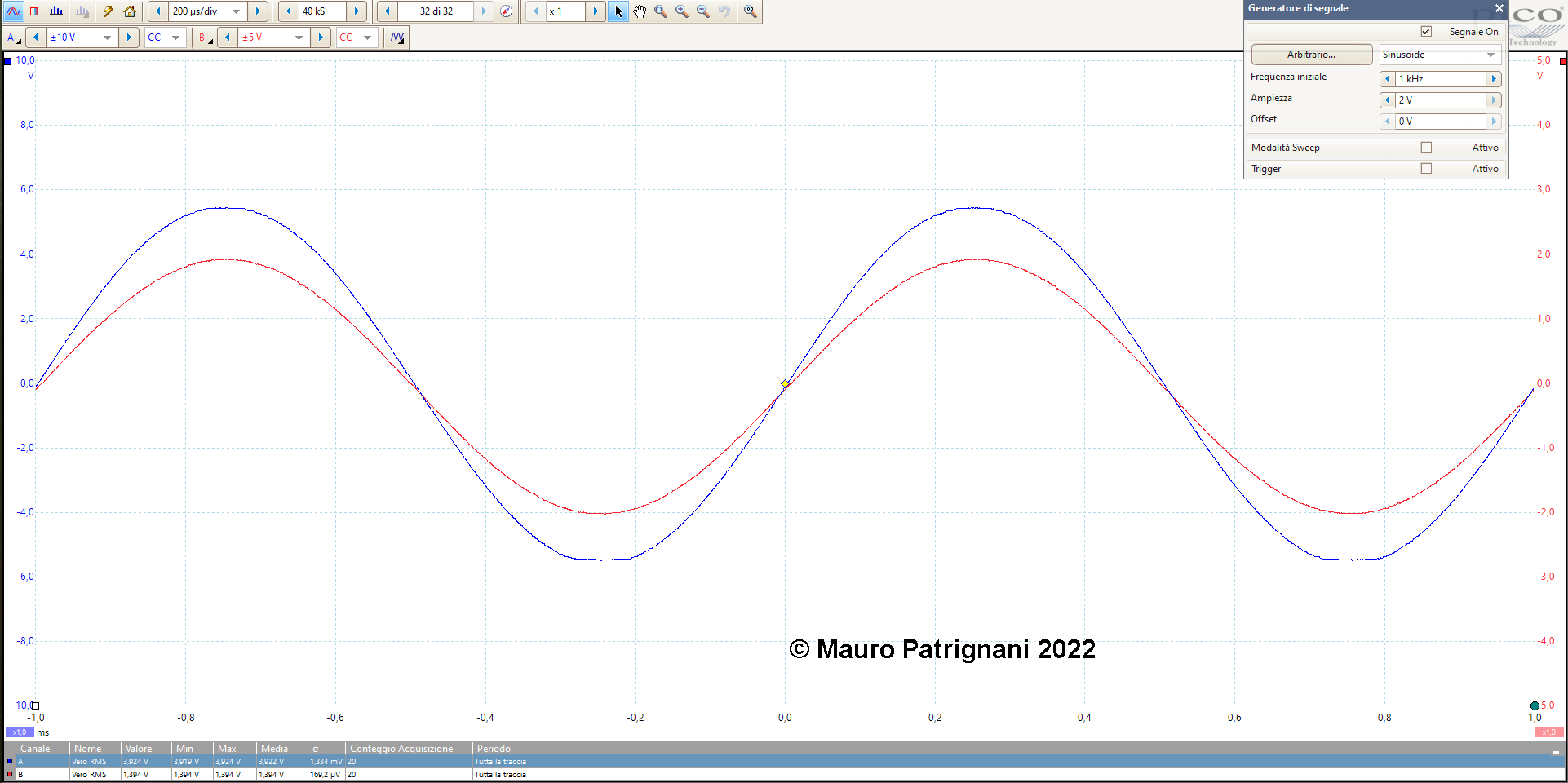Image resolution: width=1568 pixels, height=783 pixels.
Task: Open channel A ±10 V range dropdown
Action: (x=107, y=38)
